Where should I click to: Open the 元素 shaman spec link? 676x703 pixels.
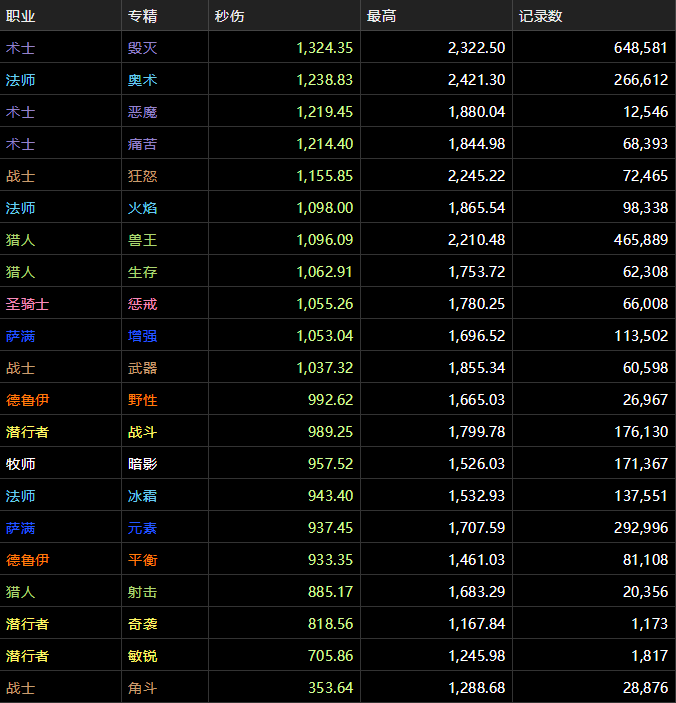tap(142, 528)
